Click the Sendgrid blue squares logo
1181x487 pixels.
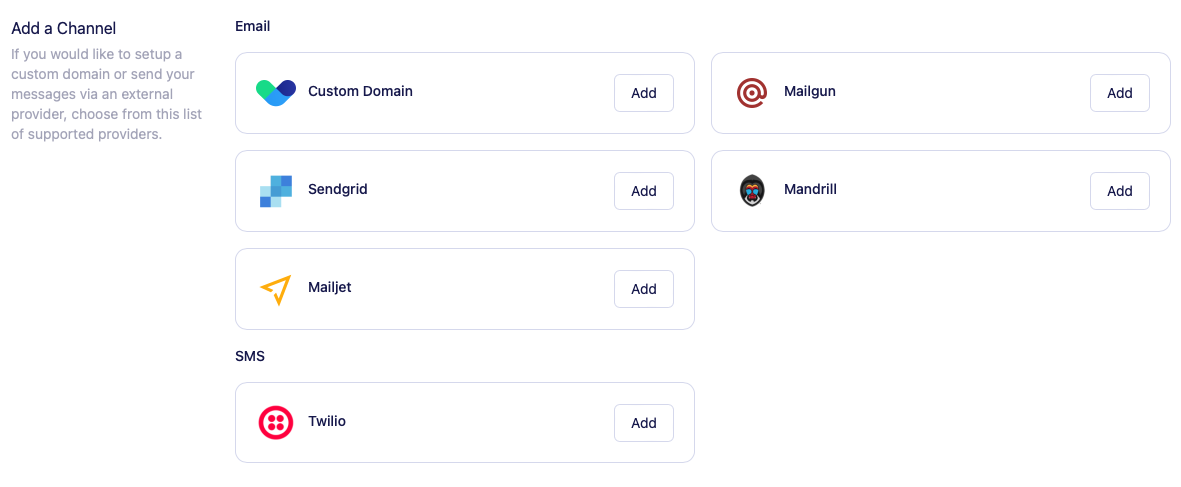point(276,190)
